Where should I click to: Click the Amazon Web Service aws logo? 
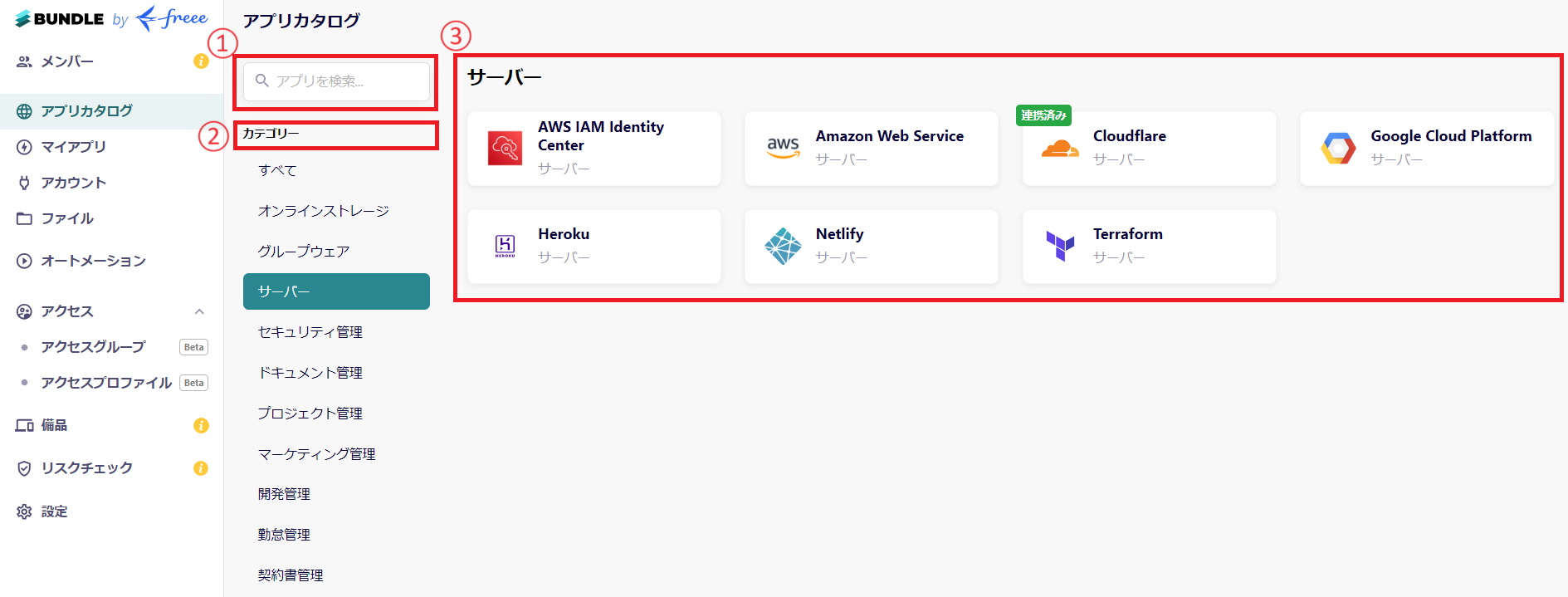pyautogui.click(x=783, y=148)
